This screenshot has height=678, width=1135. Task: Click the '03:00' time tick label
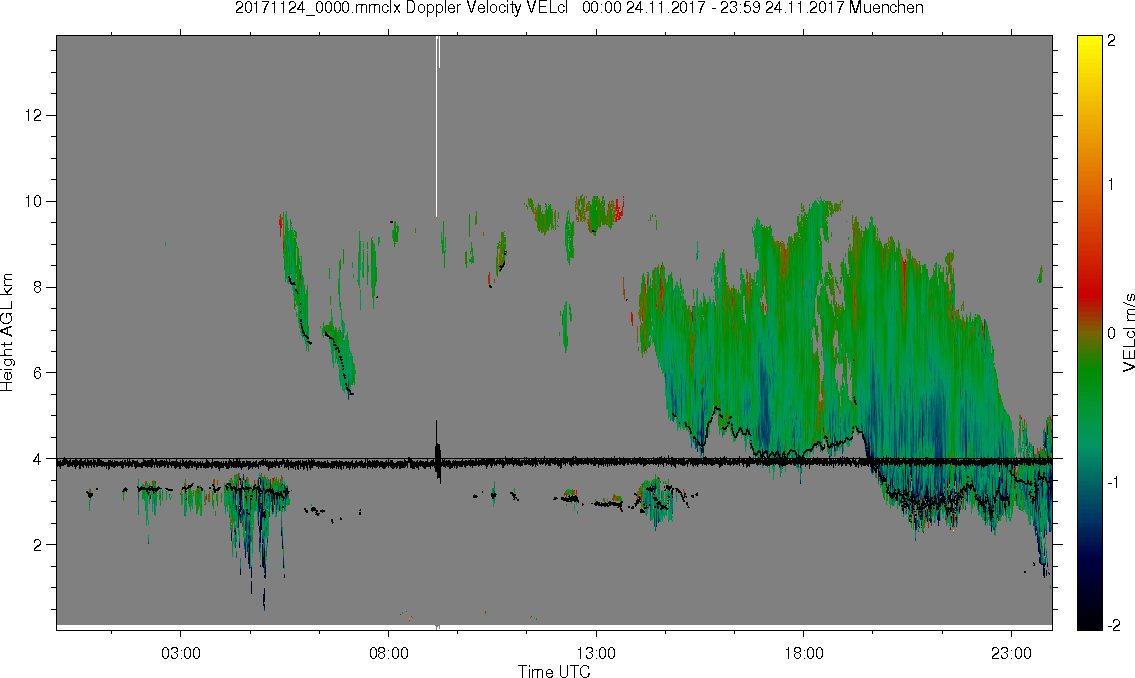pyautogui.click(x=180, y=653)
